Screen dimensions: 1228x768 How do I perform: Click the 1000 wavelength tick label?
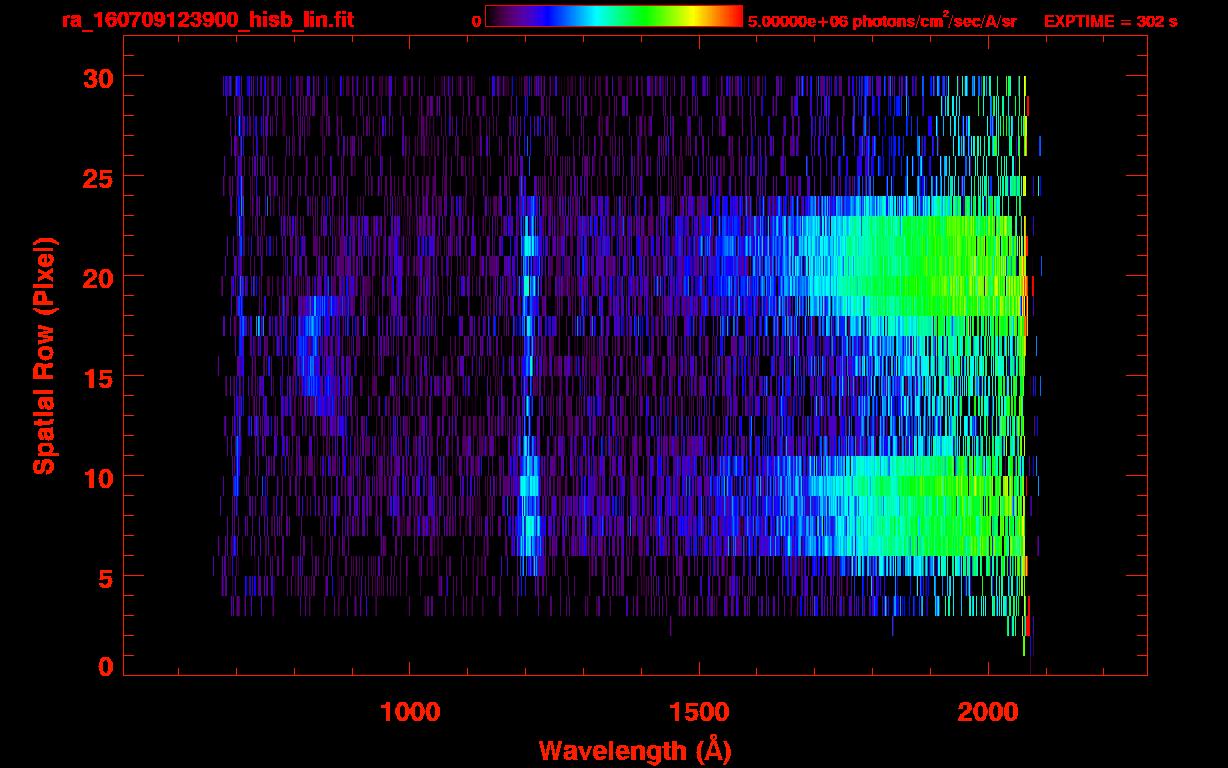410,712
